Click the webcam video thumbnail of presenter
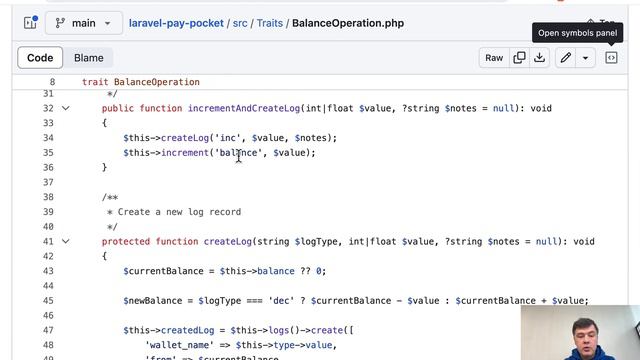Viewport: 640px width, 360px height. tap(580, 333)
